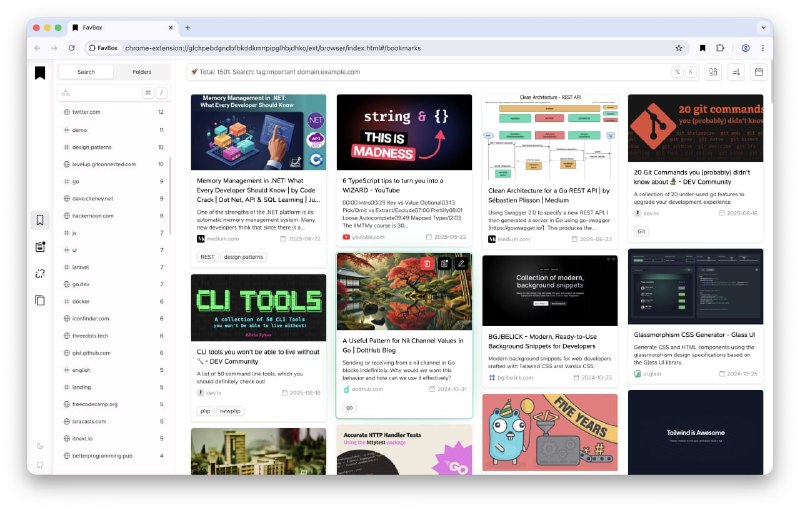
Task: Open the 20 git commands thumbnail
Action: coord(695,128)
